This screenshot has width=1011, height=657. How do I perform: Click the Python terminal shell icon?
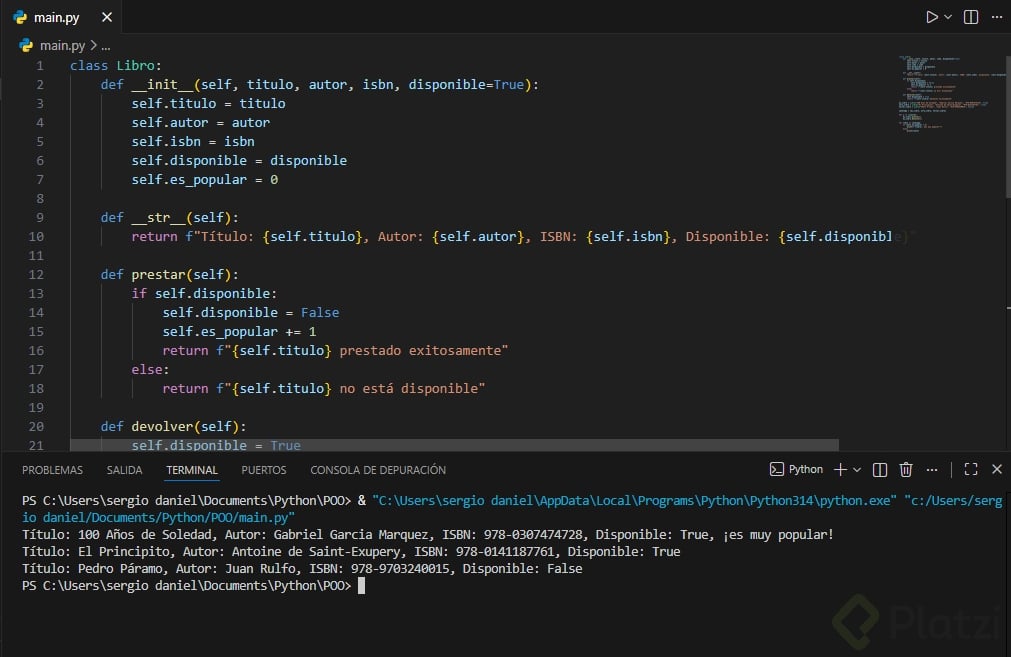tap(777, 469)
